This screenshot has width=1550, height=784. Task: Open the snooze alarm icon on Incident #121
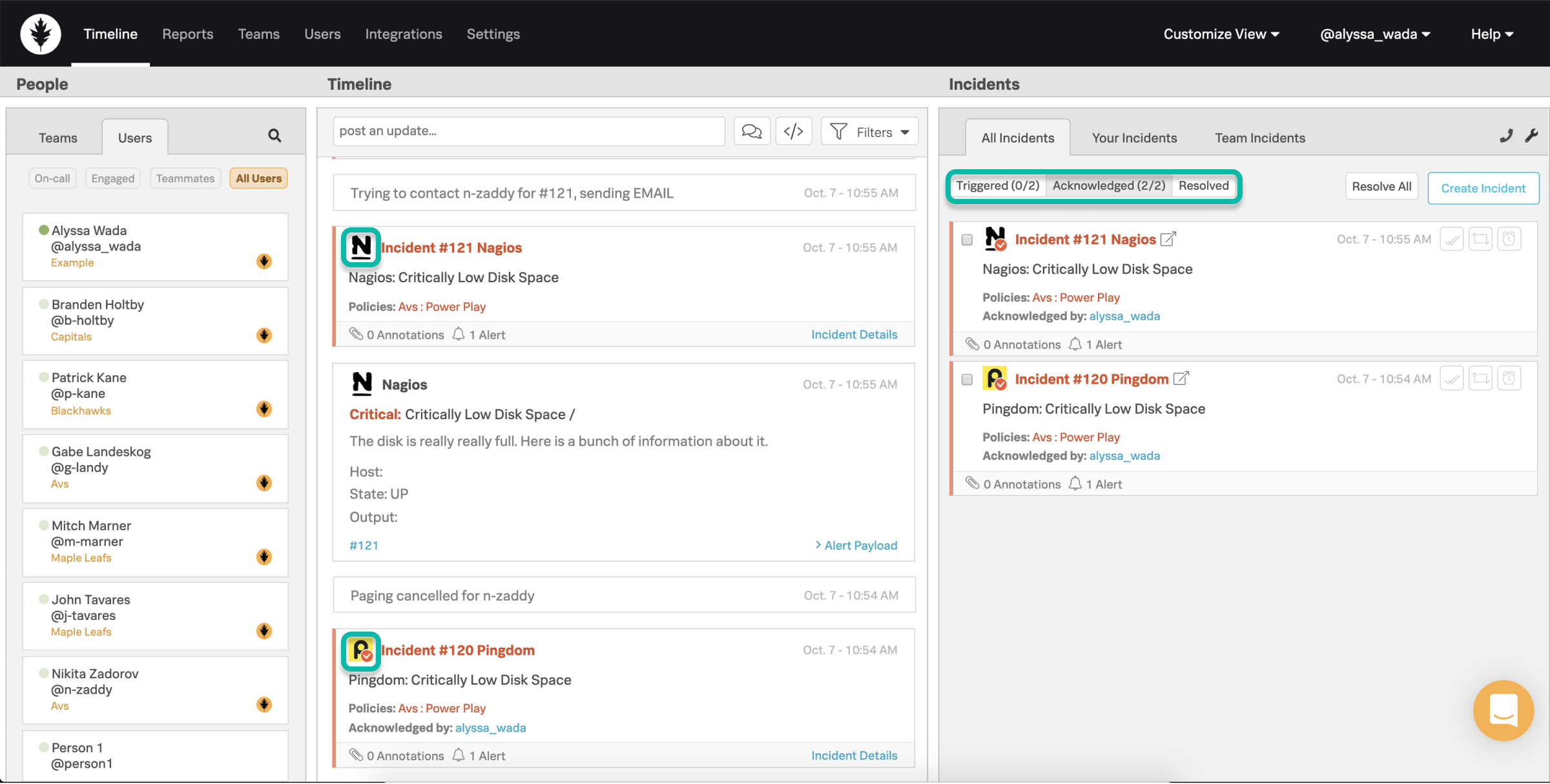pos(1509,238)
